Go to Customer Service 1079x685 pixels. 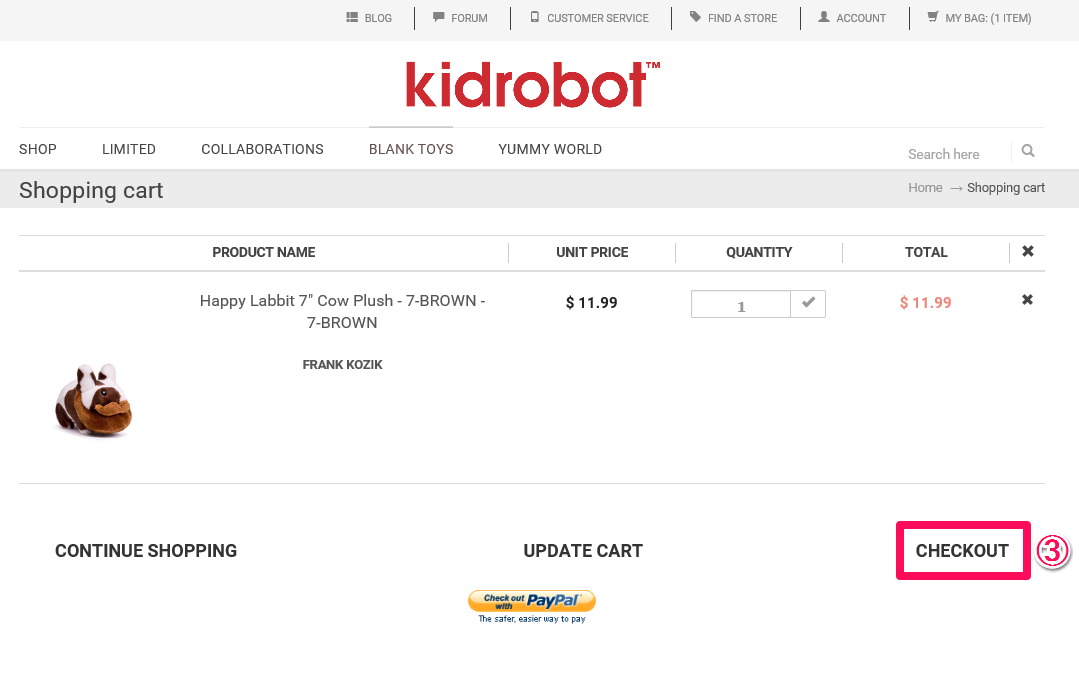(590, 18)
